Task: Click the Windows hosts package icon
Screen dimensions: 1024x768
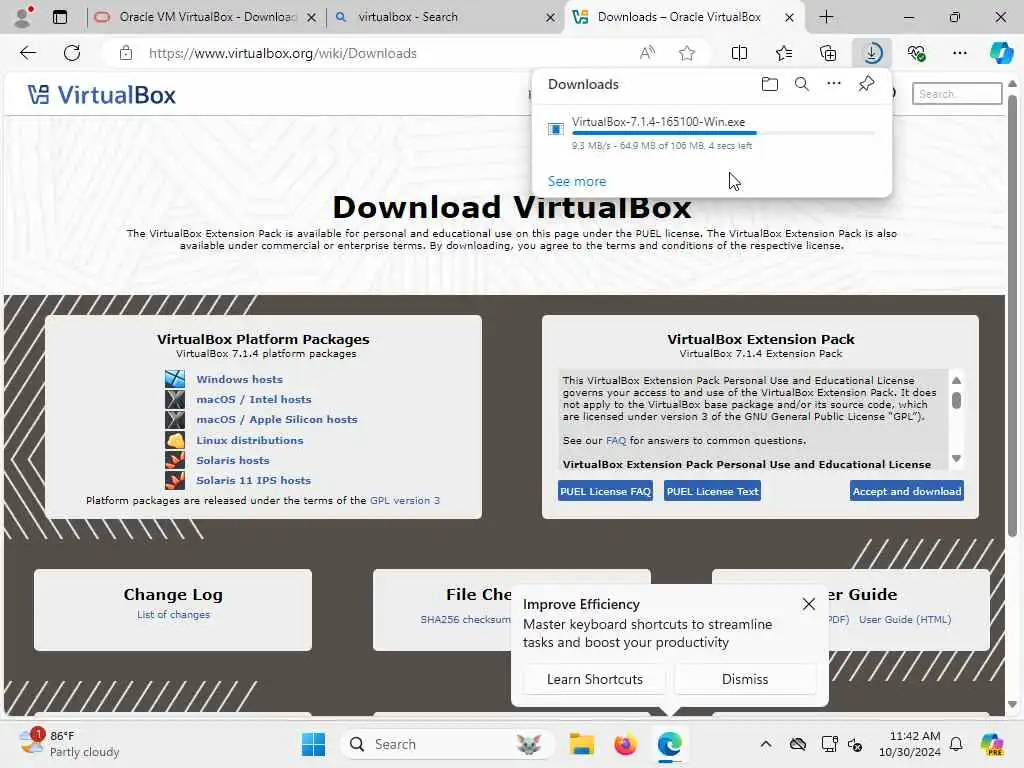Action: click(x=175, y=379)
